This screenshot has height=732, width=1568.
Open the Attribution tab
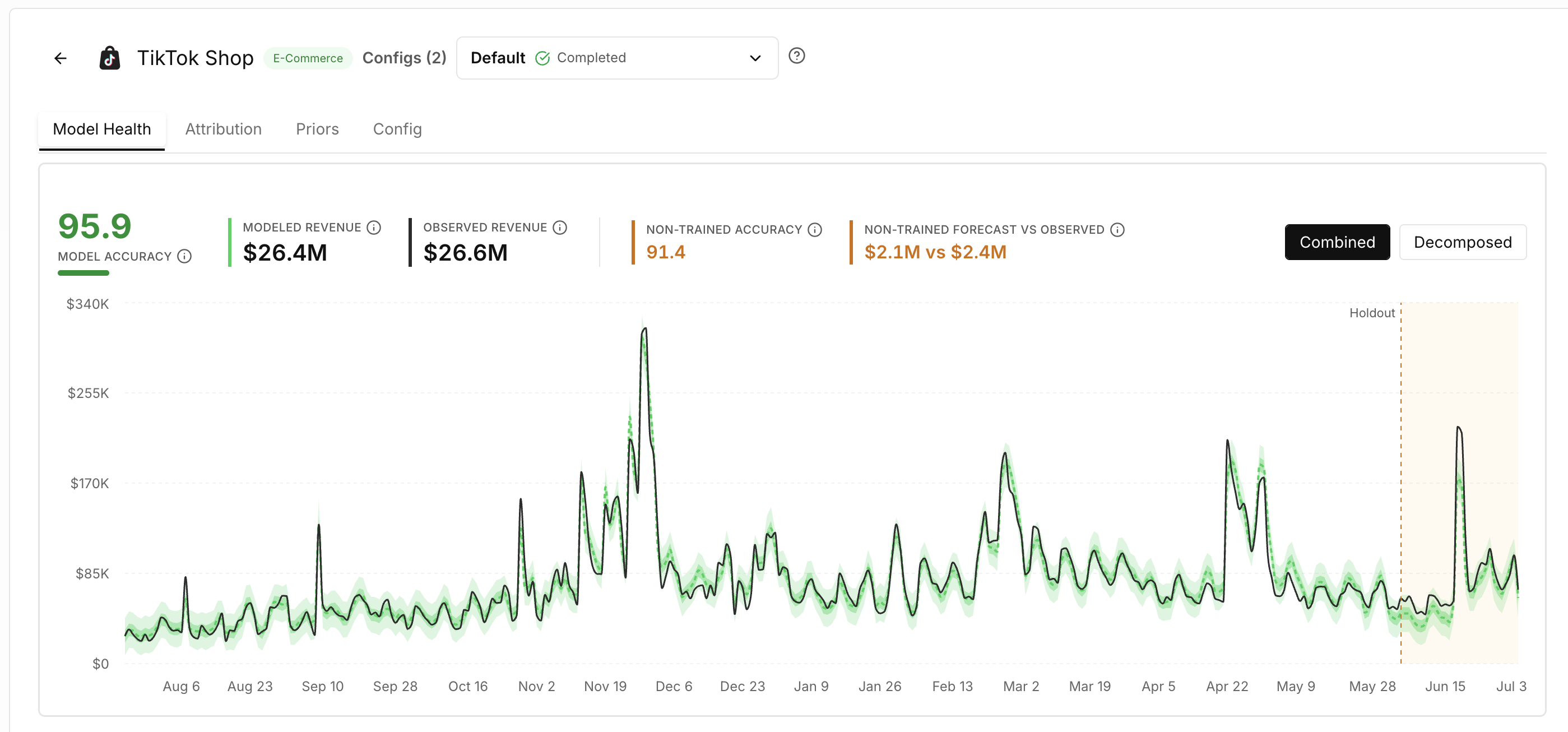click(x=223, y=129)
